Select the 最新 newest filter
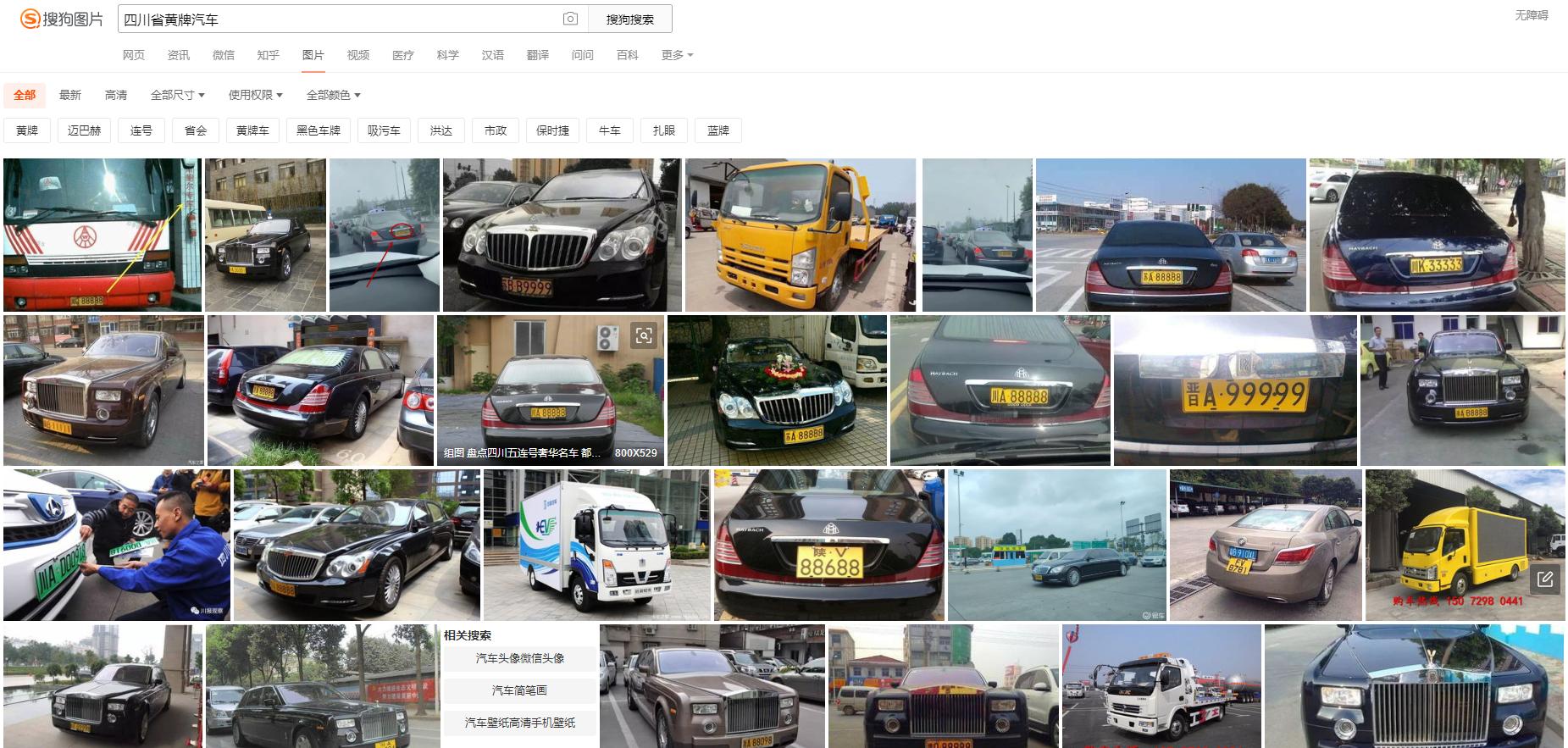Screen dimensions: 1568x748 70,95
